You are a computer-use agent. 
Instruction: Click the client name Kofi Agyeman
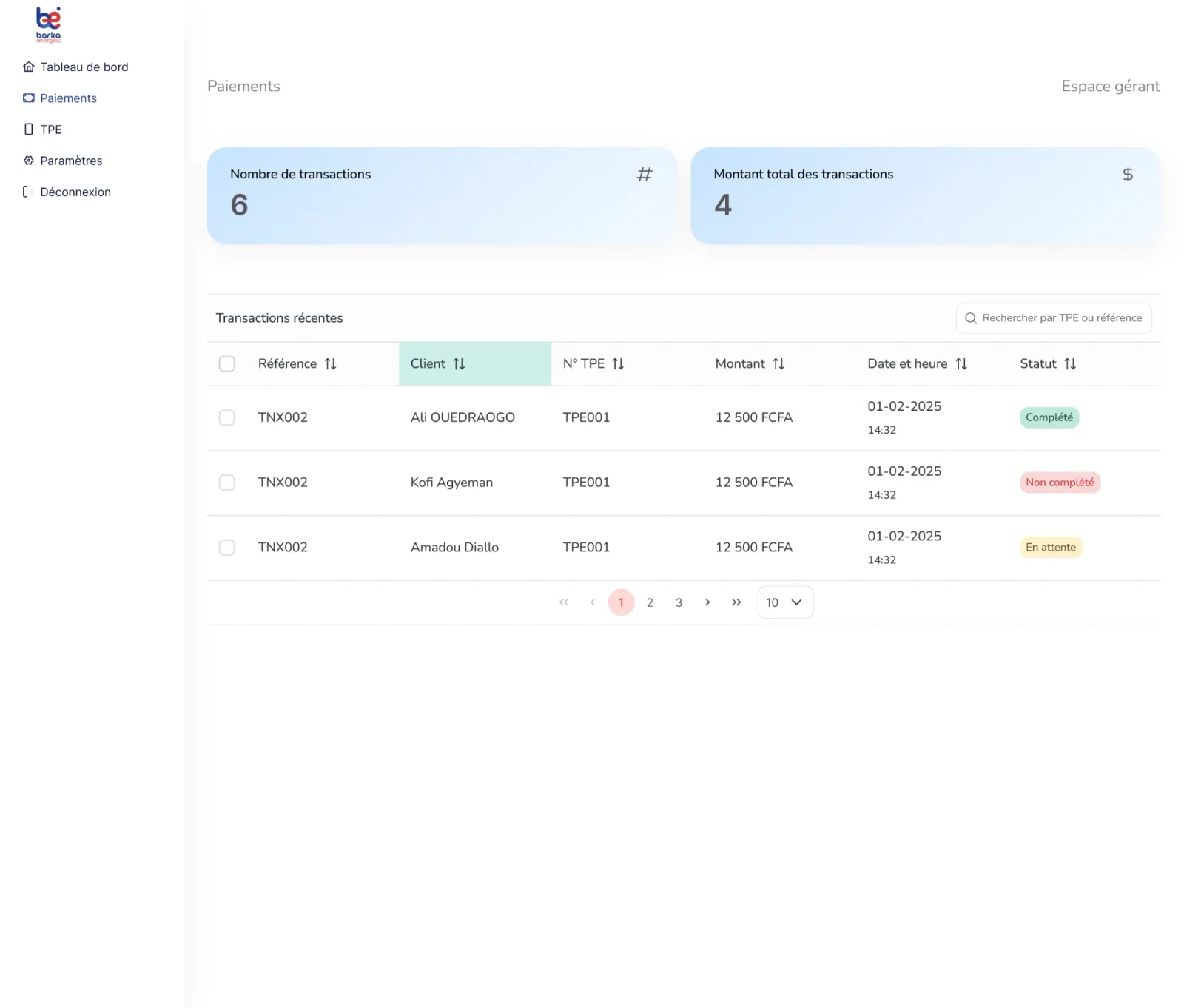pyautogui.click(x=451, y=483)
